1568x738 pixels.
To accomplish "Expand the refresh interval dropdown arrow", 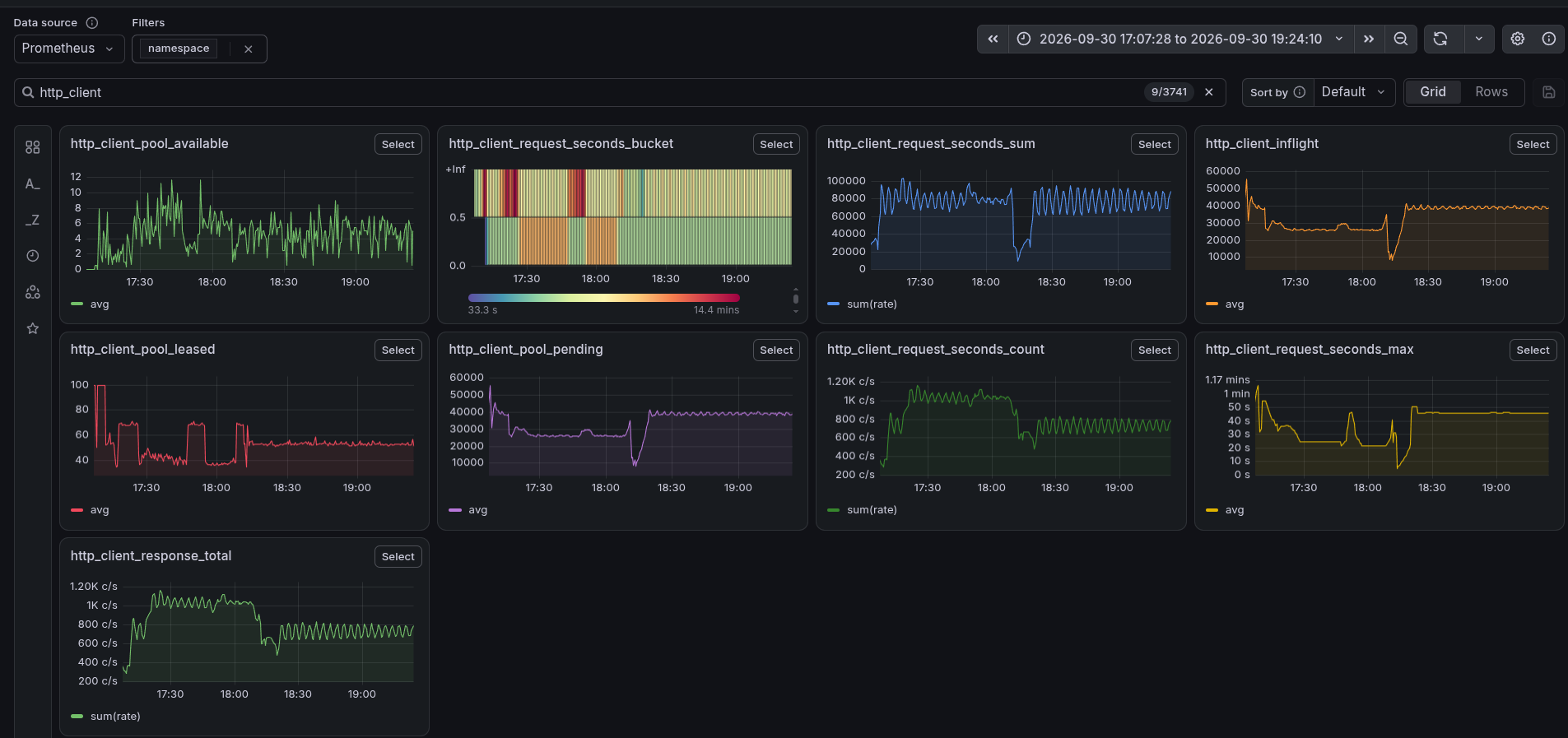I will [1479, 39].
